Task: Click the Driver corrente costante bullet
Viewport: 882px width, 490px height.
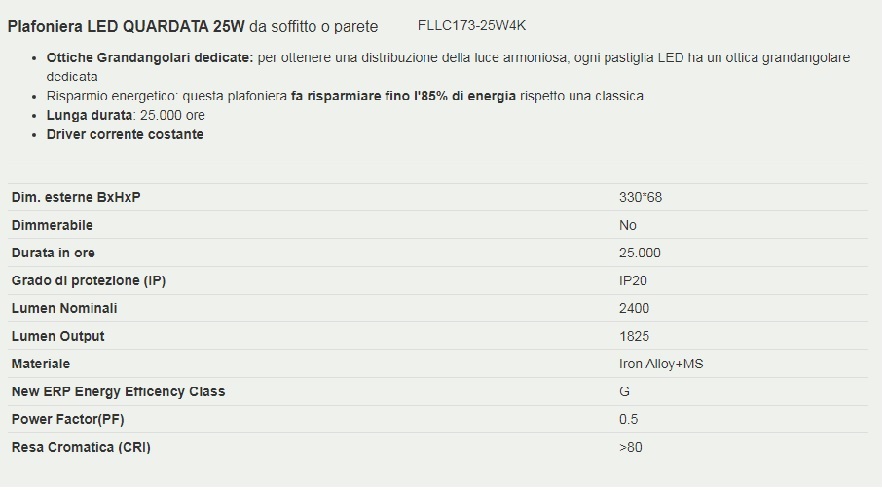Action: pyautogui.click(x=125, y=134)
